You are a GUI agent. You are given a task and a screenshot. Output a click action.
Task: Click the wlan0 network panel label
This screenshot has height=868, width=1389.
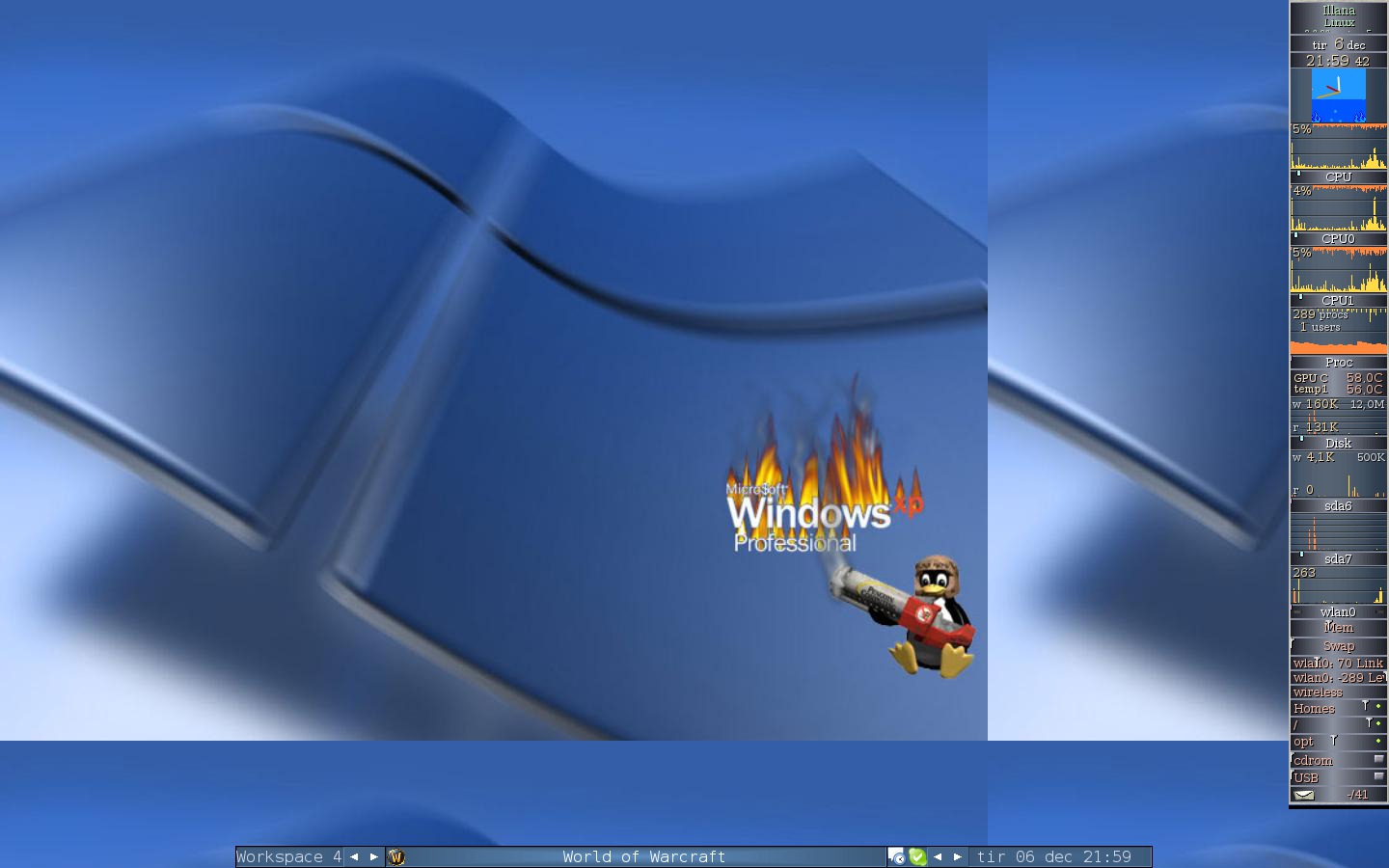(x=1338, y=611)
